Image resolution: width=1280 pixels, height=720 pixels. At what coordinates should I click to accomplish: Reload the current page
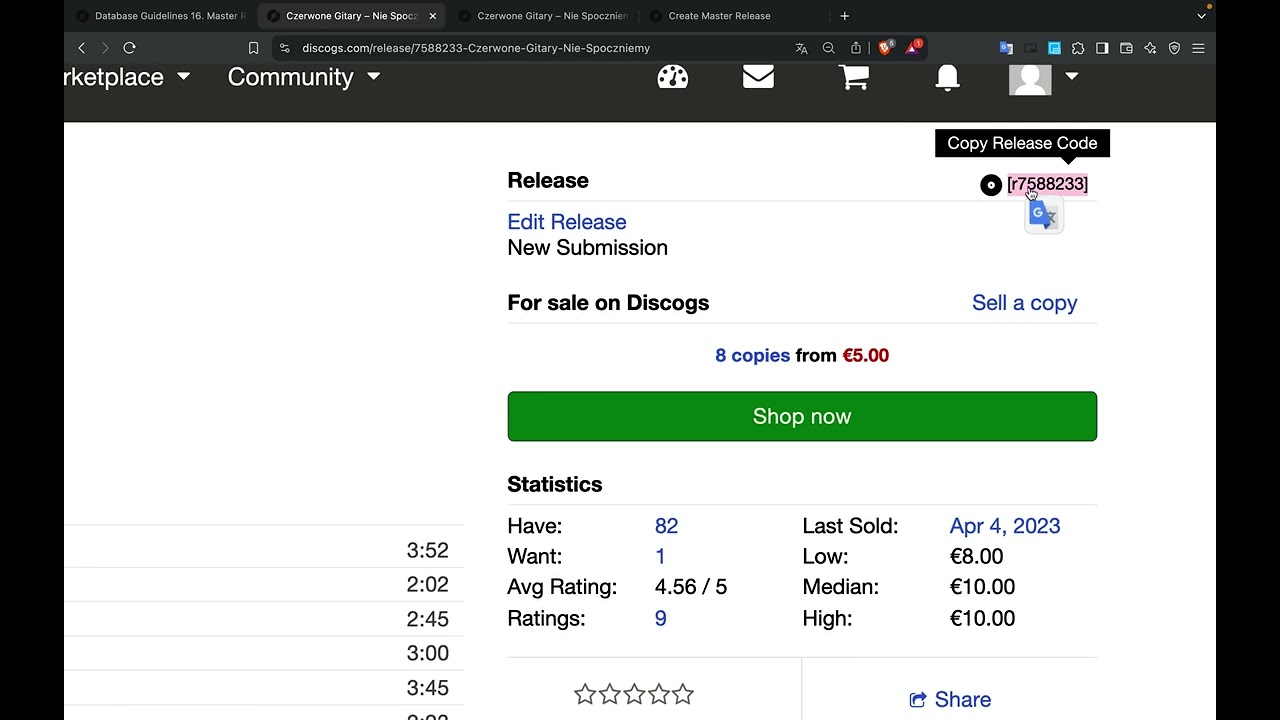[129, 48]
